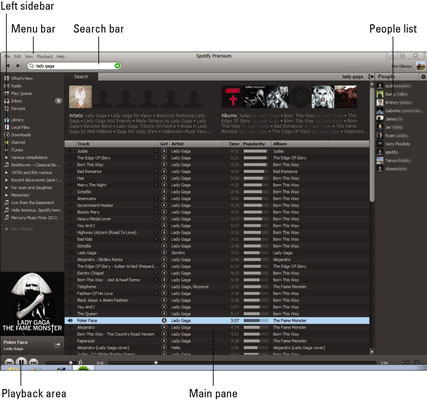Expand 1970s and 80s various folder
The width and height of the screenshot is (427, 400).
tap(6, 173)
